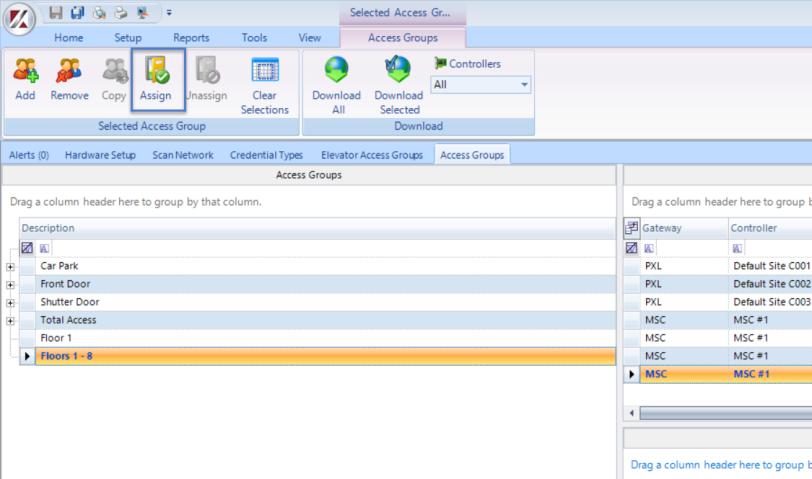Click the filter row icon under Description

pyautogui.click(x=27, y=248)
